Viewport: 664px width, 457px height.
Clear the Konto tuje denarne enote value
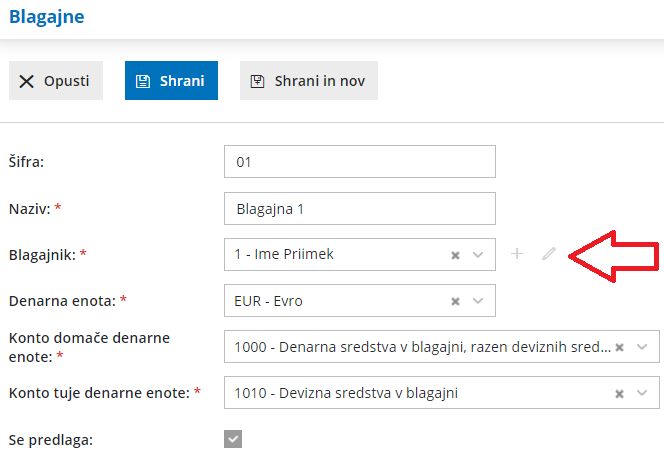coord(620,393)
